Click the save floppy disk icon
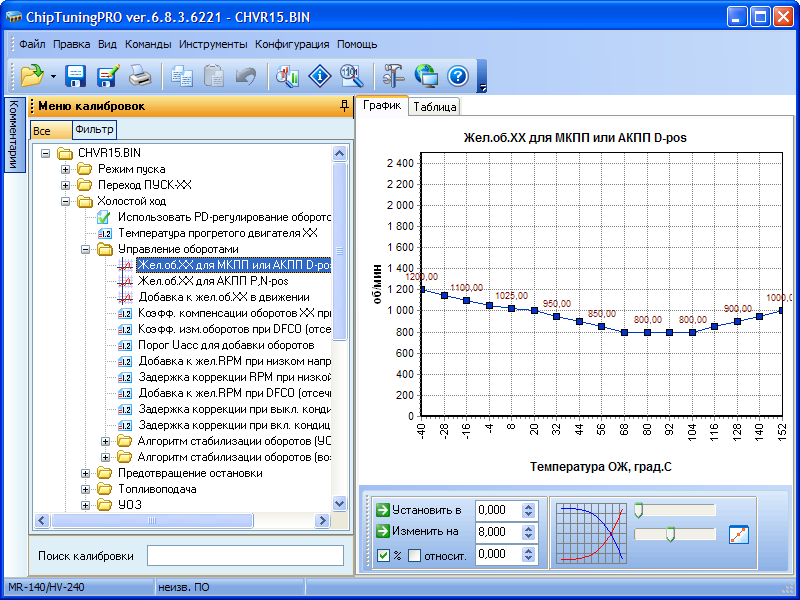This screenshot has height=600, width=800. click(x=76, y=76)
